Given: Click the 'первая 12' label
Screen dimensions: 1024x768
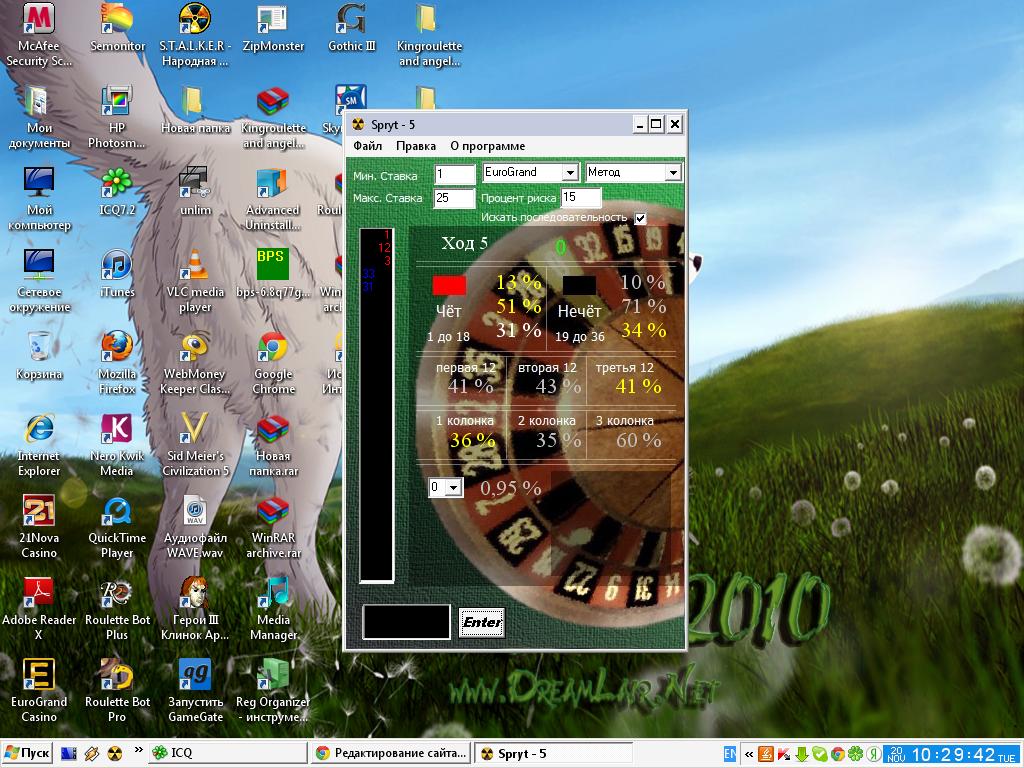Looking at the screenshot, I should [x=466, y=368].
